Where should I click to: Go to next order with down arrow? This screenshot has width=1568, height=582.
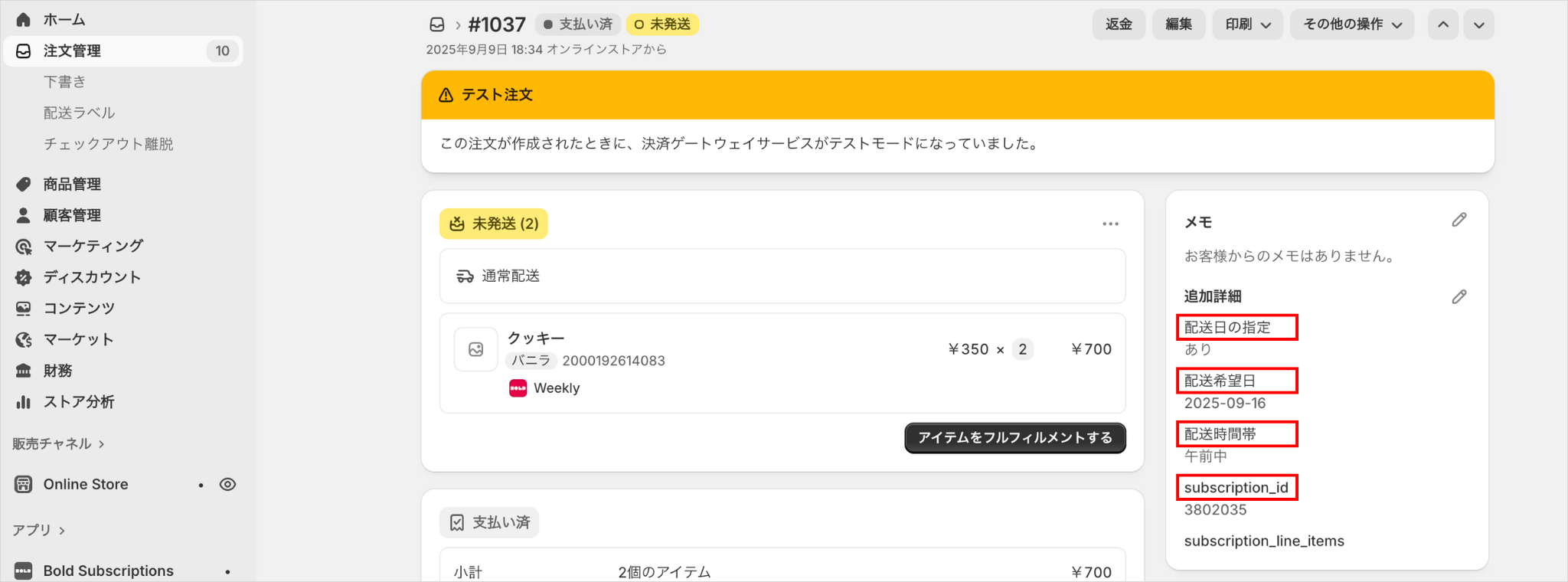1479,25
